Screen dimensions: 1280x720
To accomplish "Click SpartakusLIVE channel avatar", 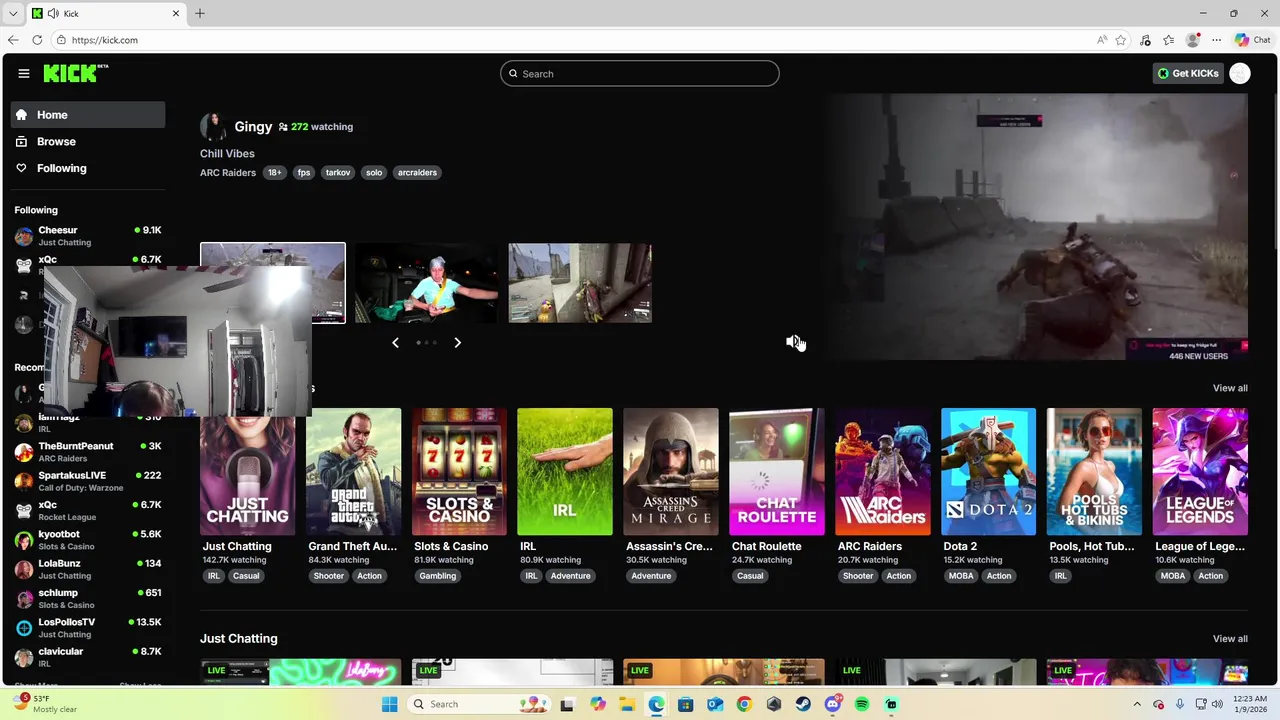I will [x=24, y=481].
